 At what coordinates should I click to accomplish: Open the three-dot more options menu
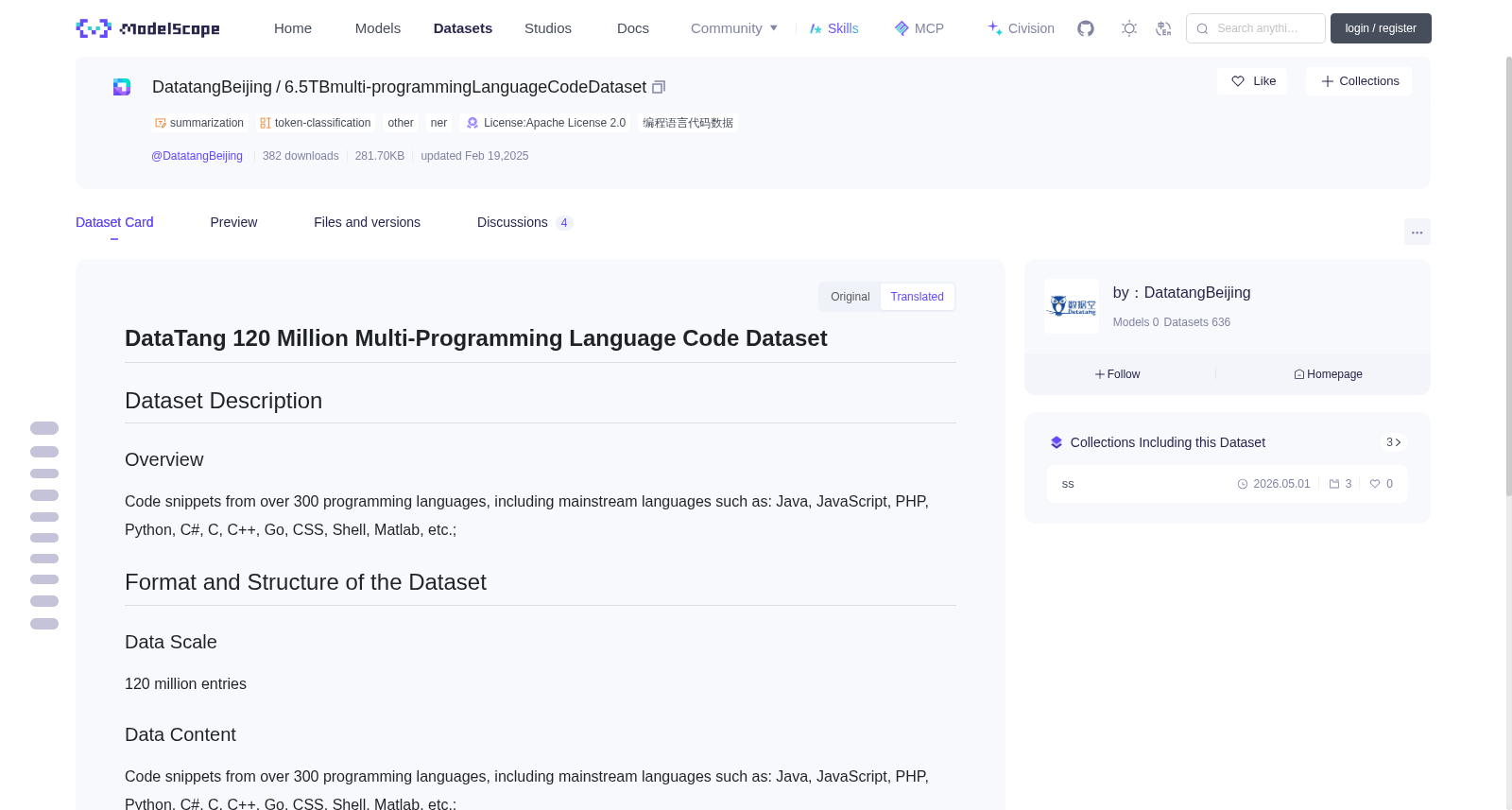(x=1417, y=232)
